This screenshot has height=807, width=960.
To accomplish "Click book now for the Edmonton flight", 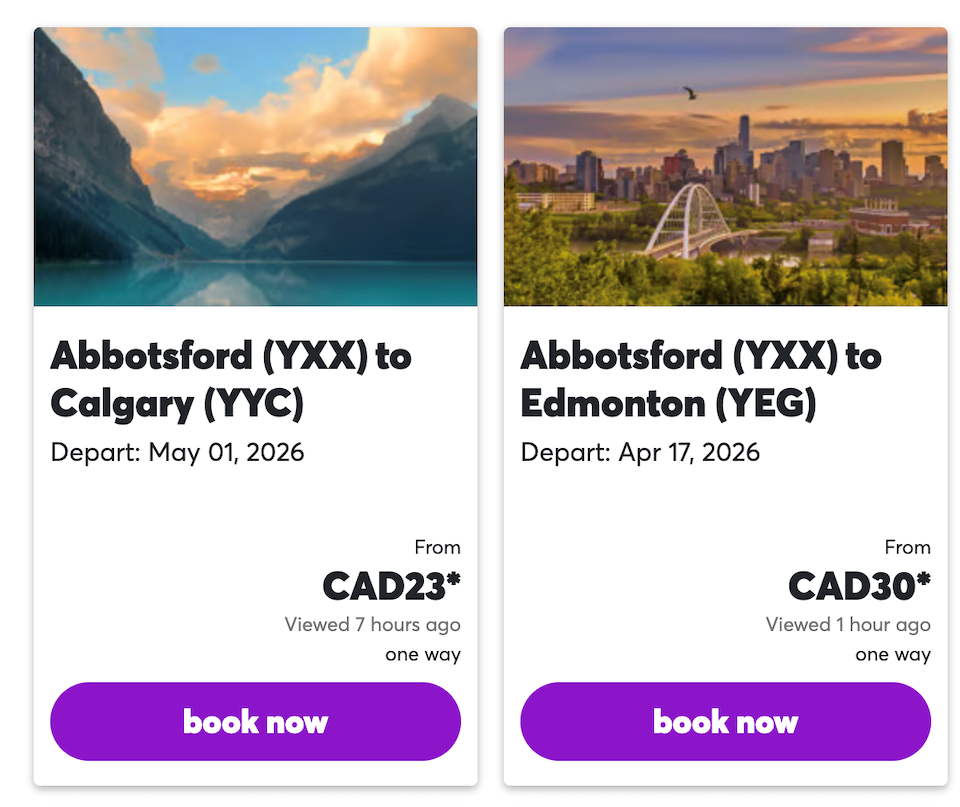I will coord(725,721).
